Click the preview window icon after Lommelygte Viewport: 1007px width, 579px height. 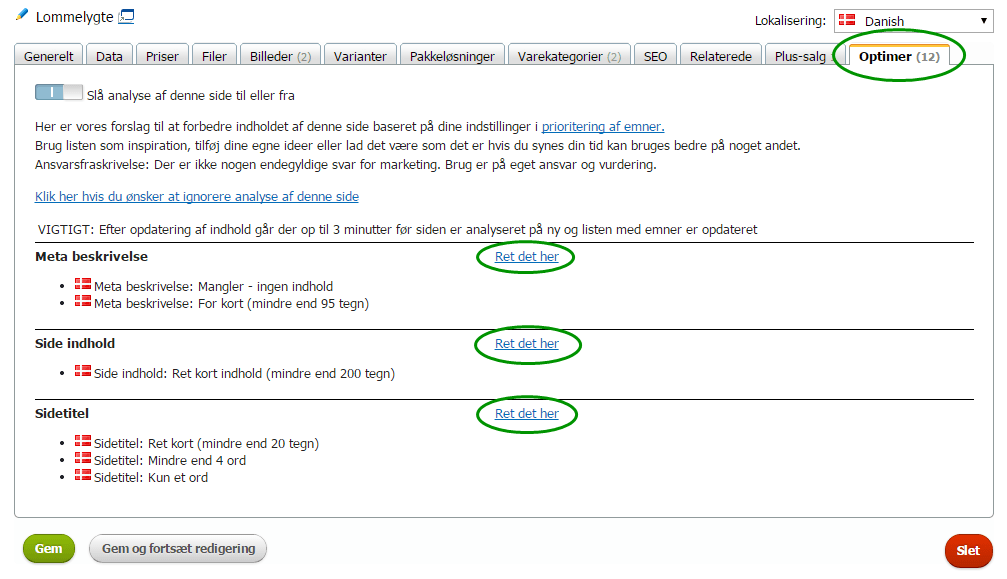(x=127, y=16)
